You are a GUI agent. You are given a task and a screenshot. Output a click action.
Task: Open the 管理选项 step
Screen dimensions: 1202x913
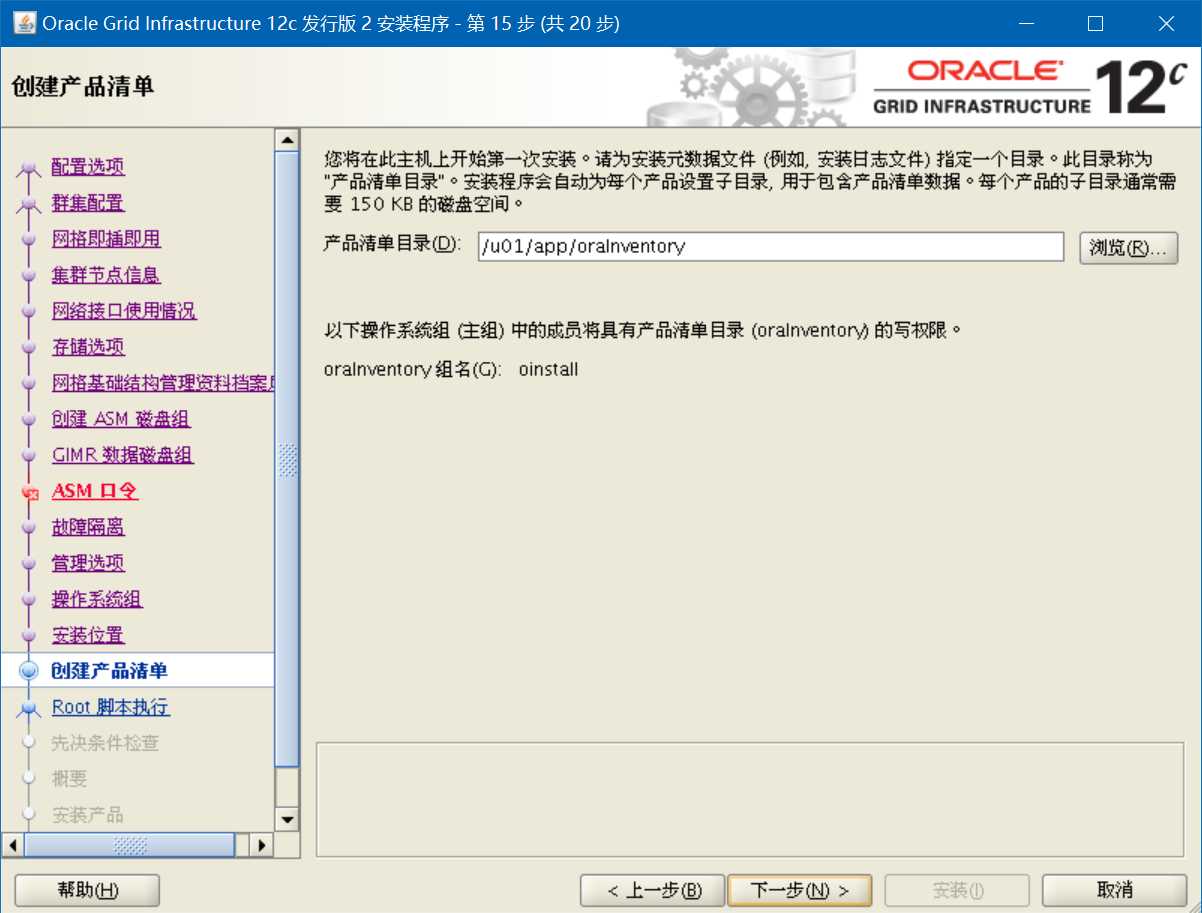88,563
